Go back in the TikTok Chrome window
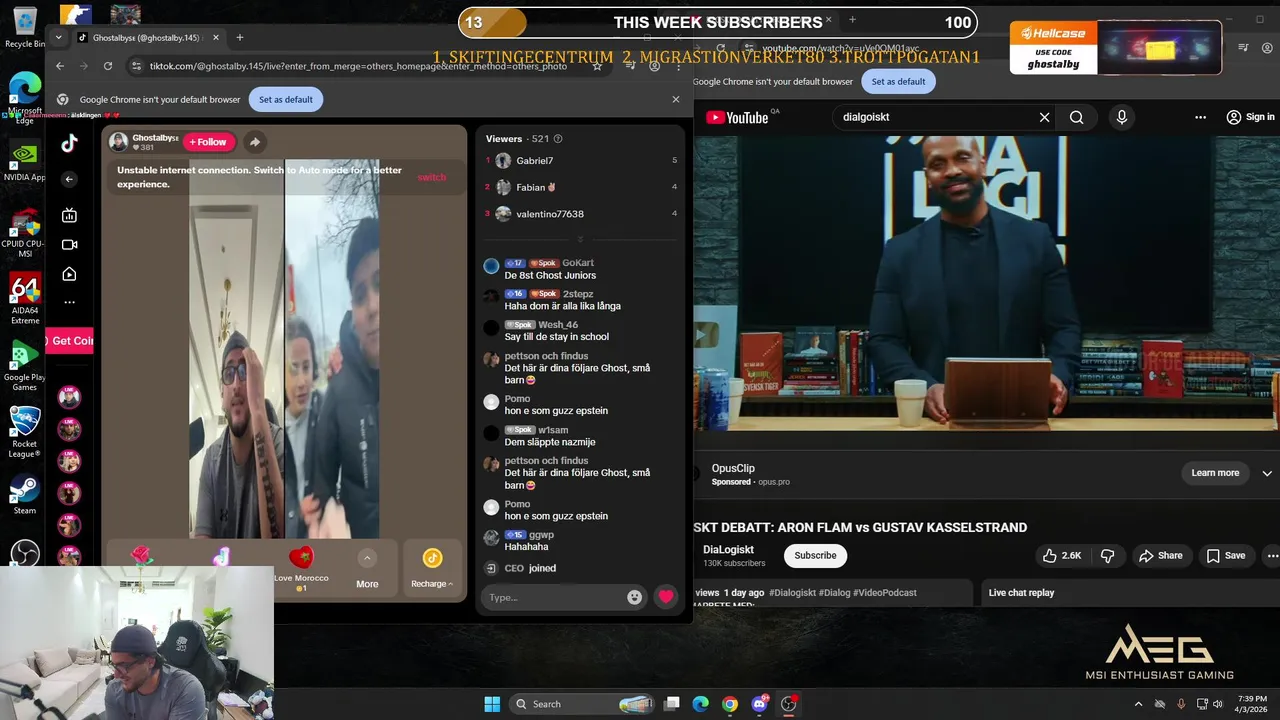The image size is (1280, 720). point(60,66)
